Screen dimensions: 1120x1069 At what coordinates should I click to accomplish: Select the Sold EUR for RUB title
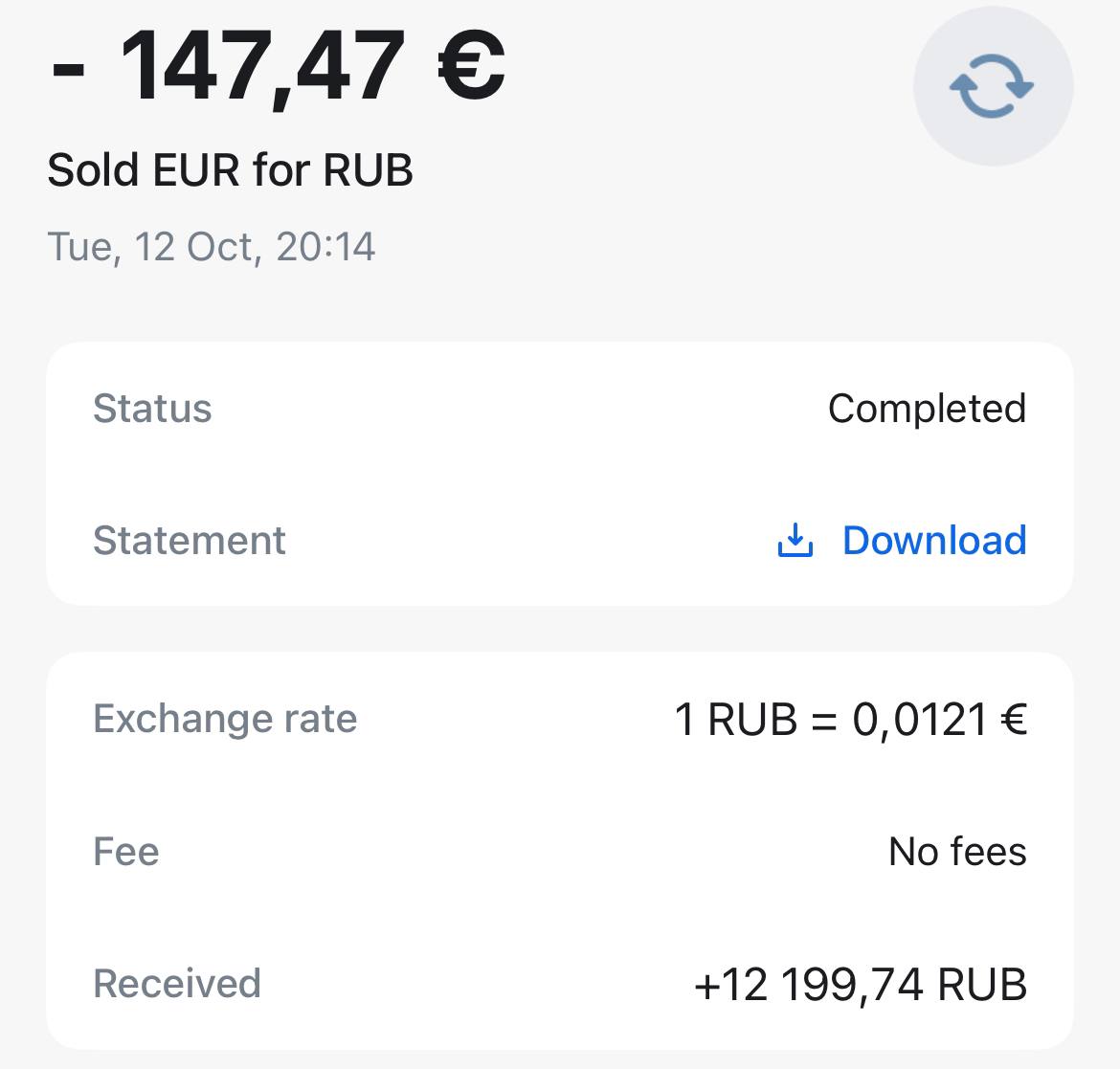click(230, 170)
